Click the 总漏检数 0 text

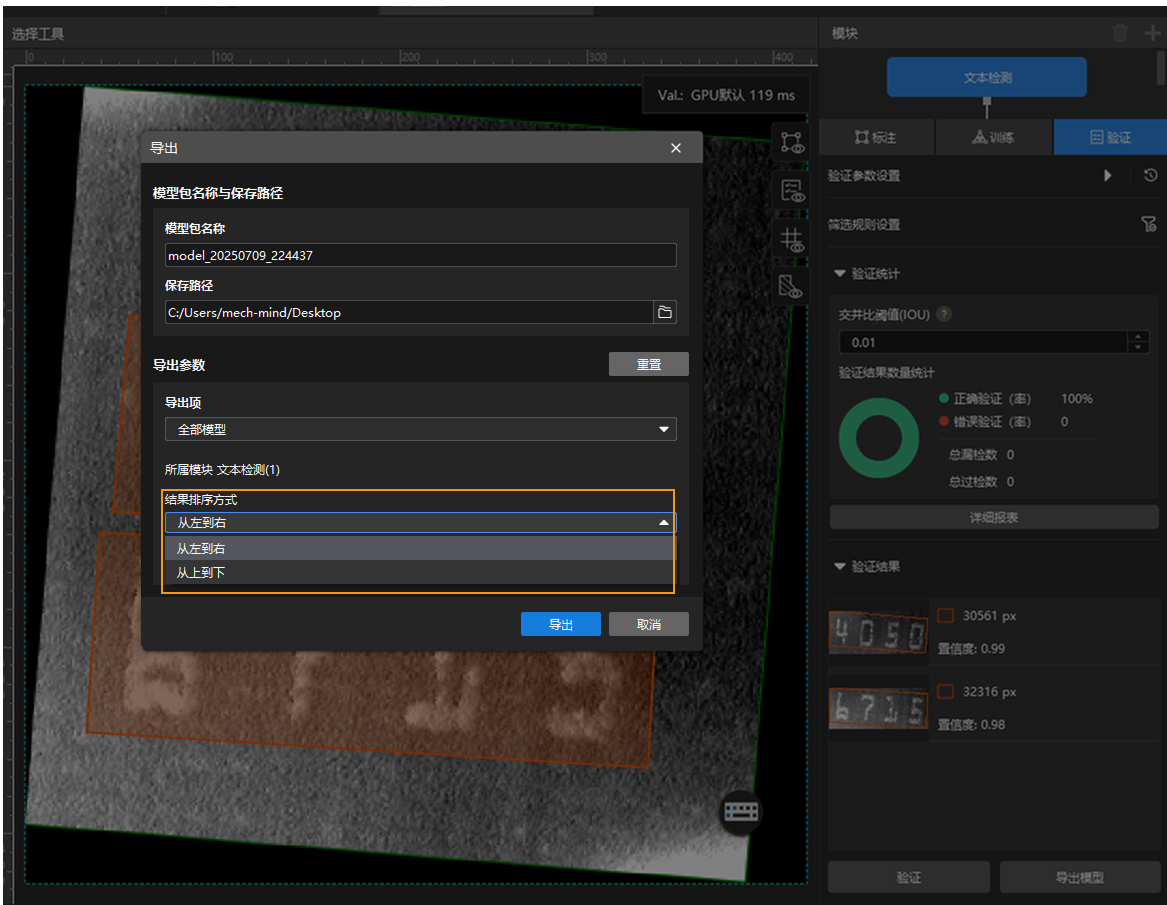(x=981, y=455)
